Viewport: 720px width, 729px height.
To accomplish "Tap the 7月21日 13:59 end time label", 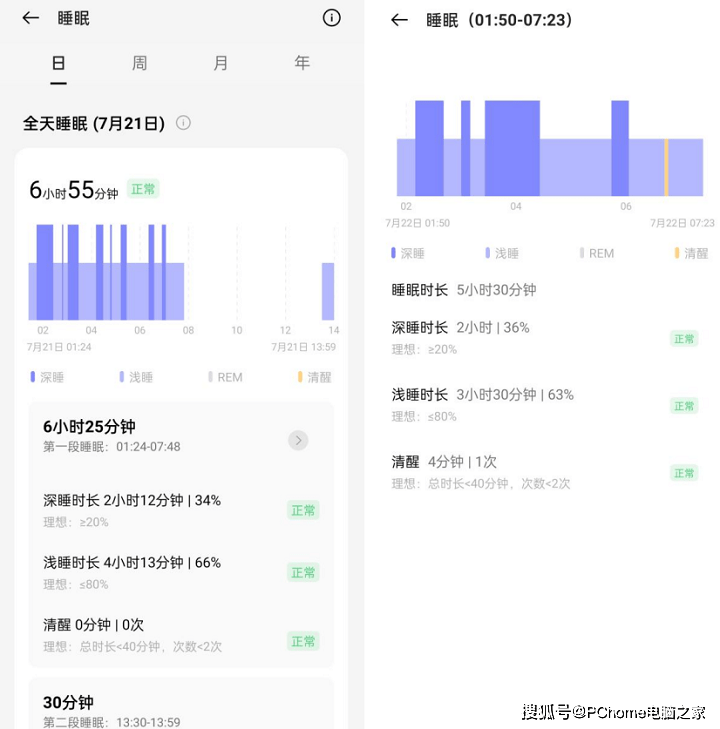I will [304, 347].
